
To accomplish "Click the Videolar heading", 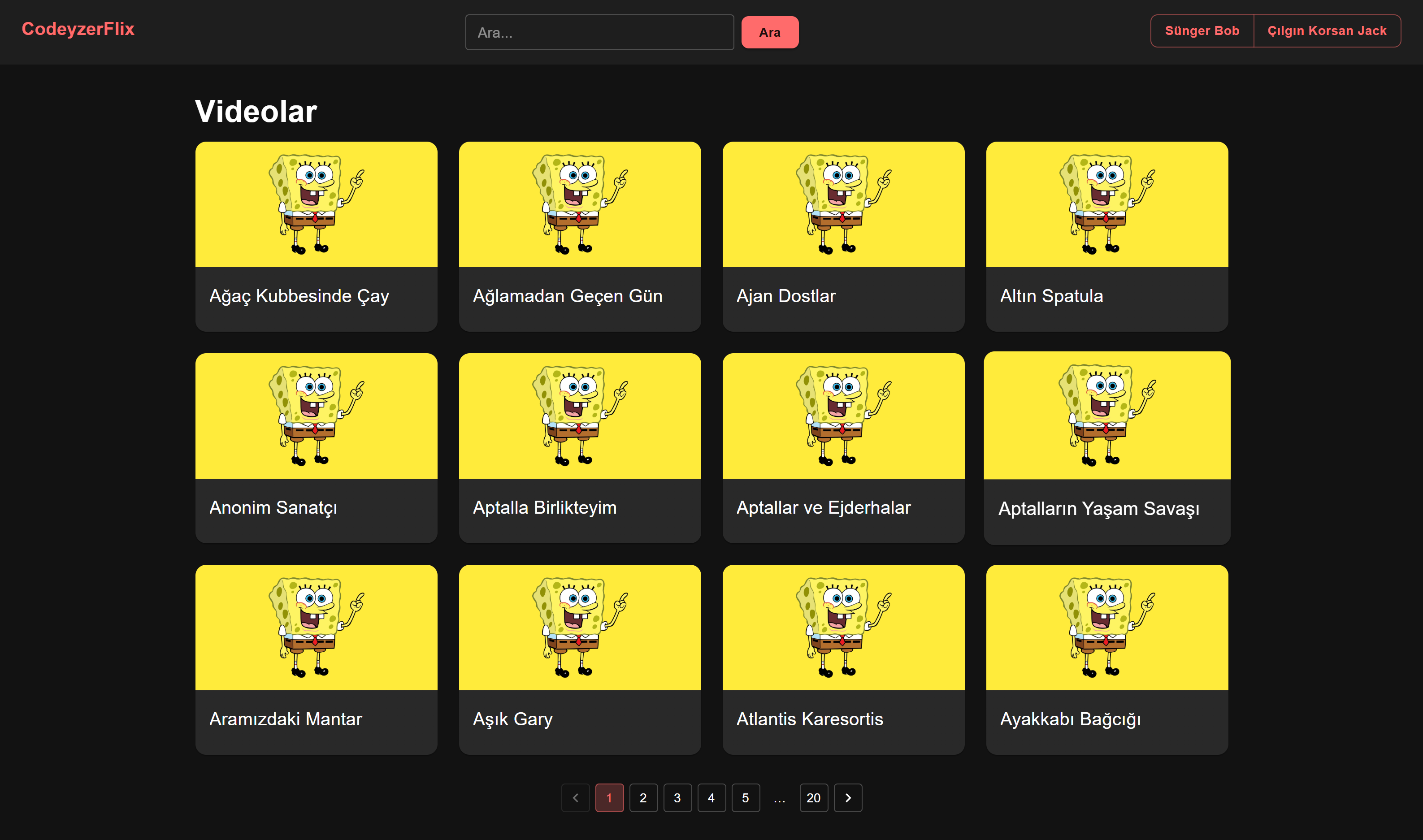I will click(256, 111).
